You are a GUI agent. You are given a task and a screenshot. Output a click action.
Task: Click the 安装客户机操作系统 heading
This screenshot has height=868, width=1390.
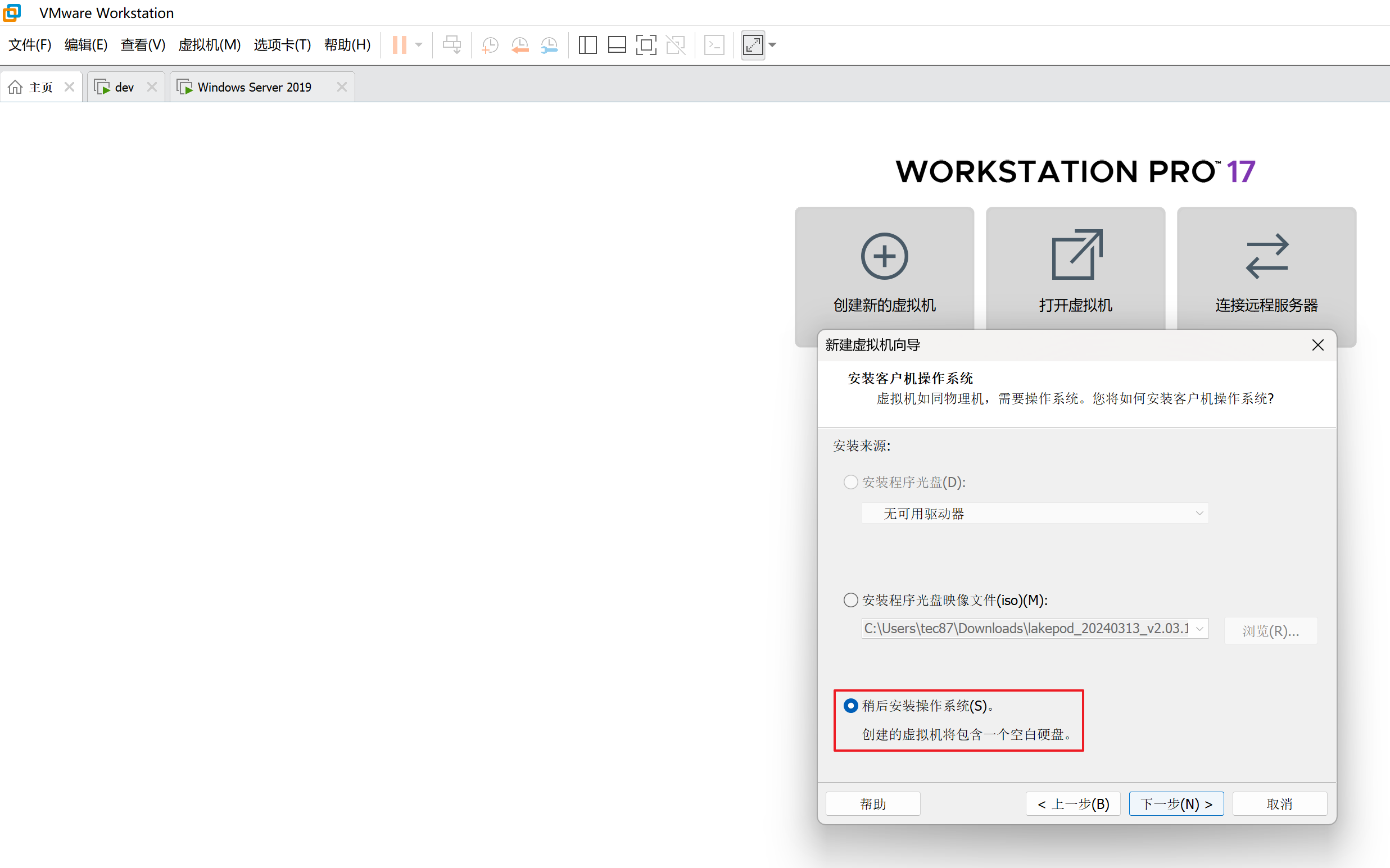pos(911,378)
